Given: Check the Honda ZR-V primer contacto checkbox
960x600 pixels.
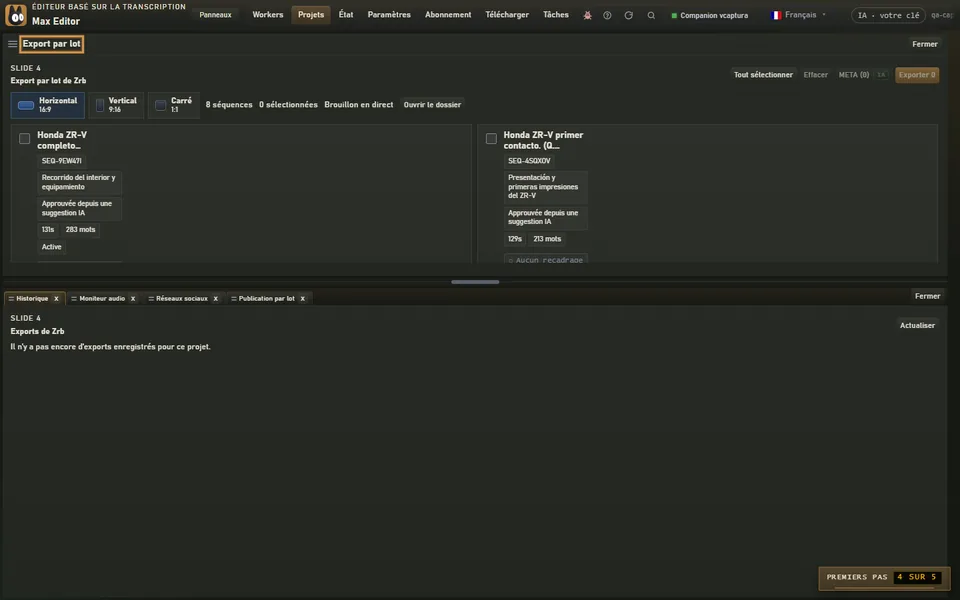Looking at the screenshot, I should pyautogui.click(x=491, y=139).
